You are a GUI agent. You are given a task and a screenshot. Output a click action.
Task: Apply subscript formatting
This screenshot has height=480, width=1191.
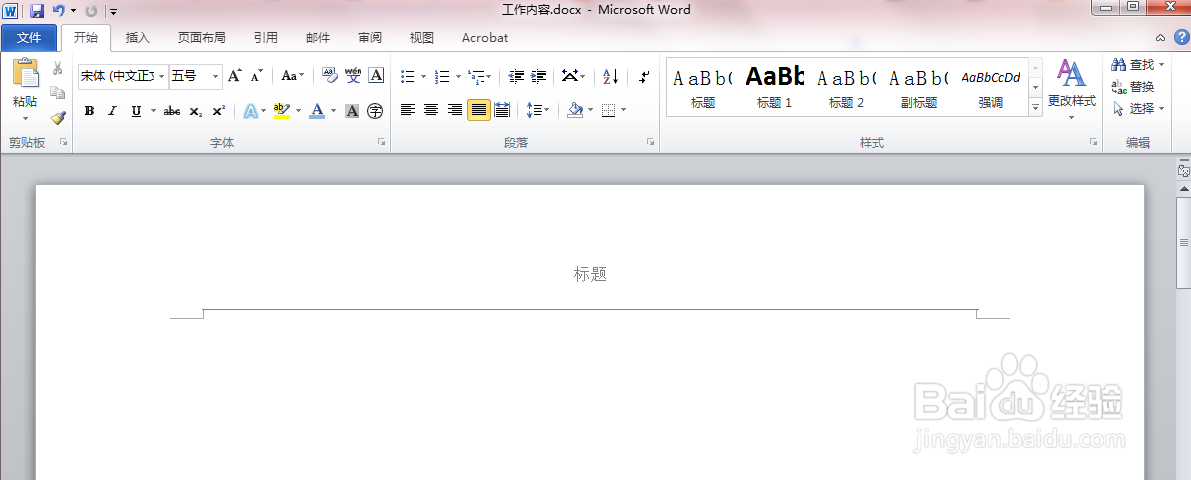196,111
